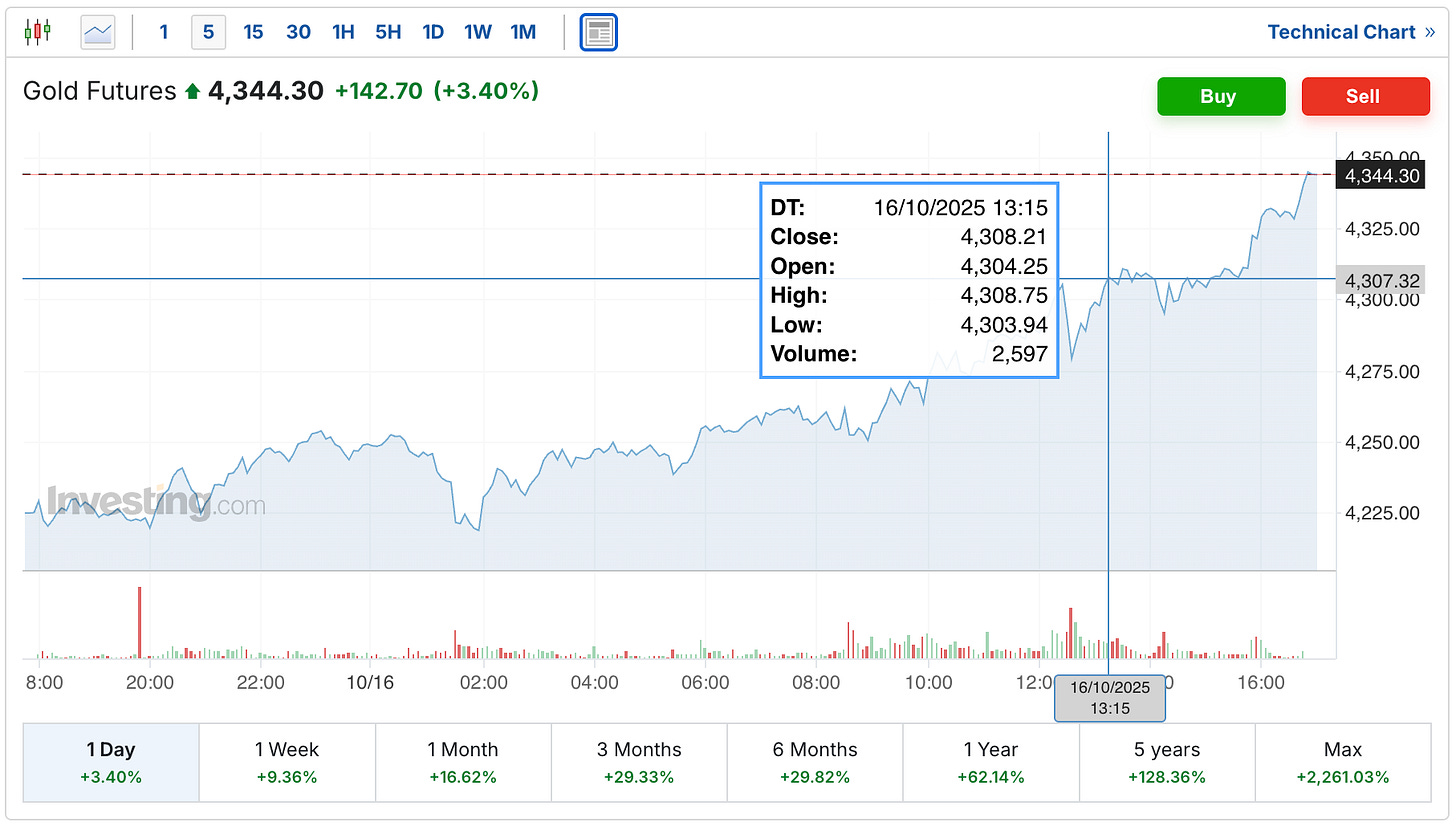Pick the 1D interval
This screenshot has width=1456, height=827.
[x=433, y=32]
